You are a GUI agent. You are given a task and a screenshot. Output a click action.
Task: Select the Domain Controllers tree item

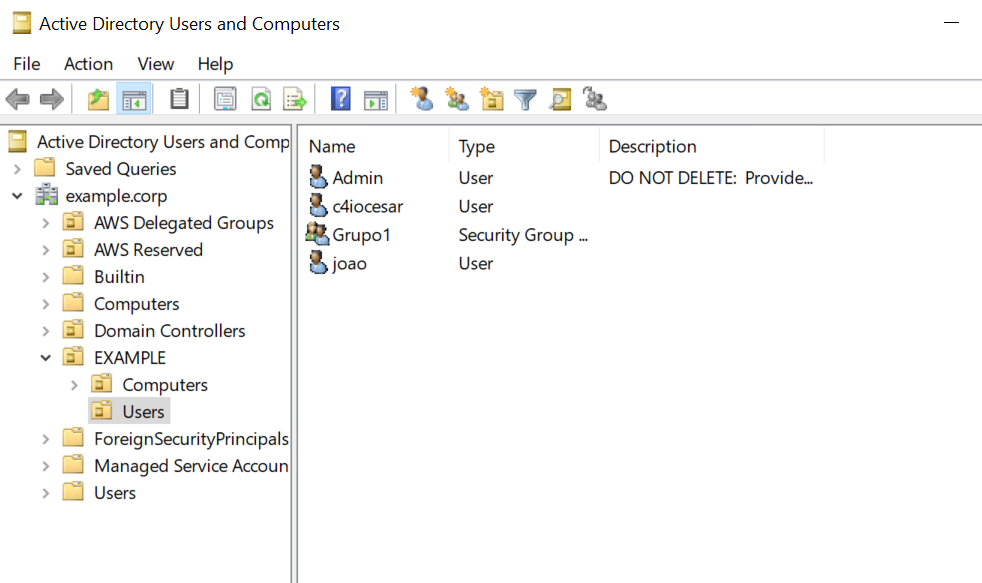(x=170, y=331)
